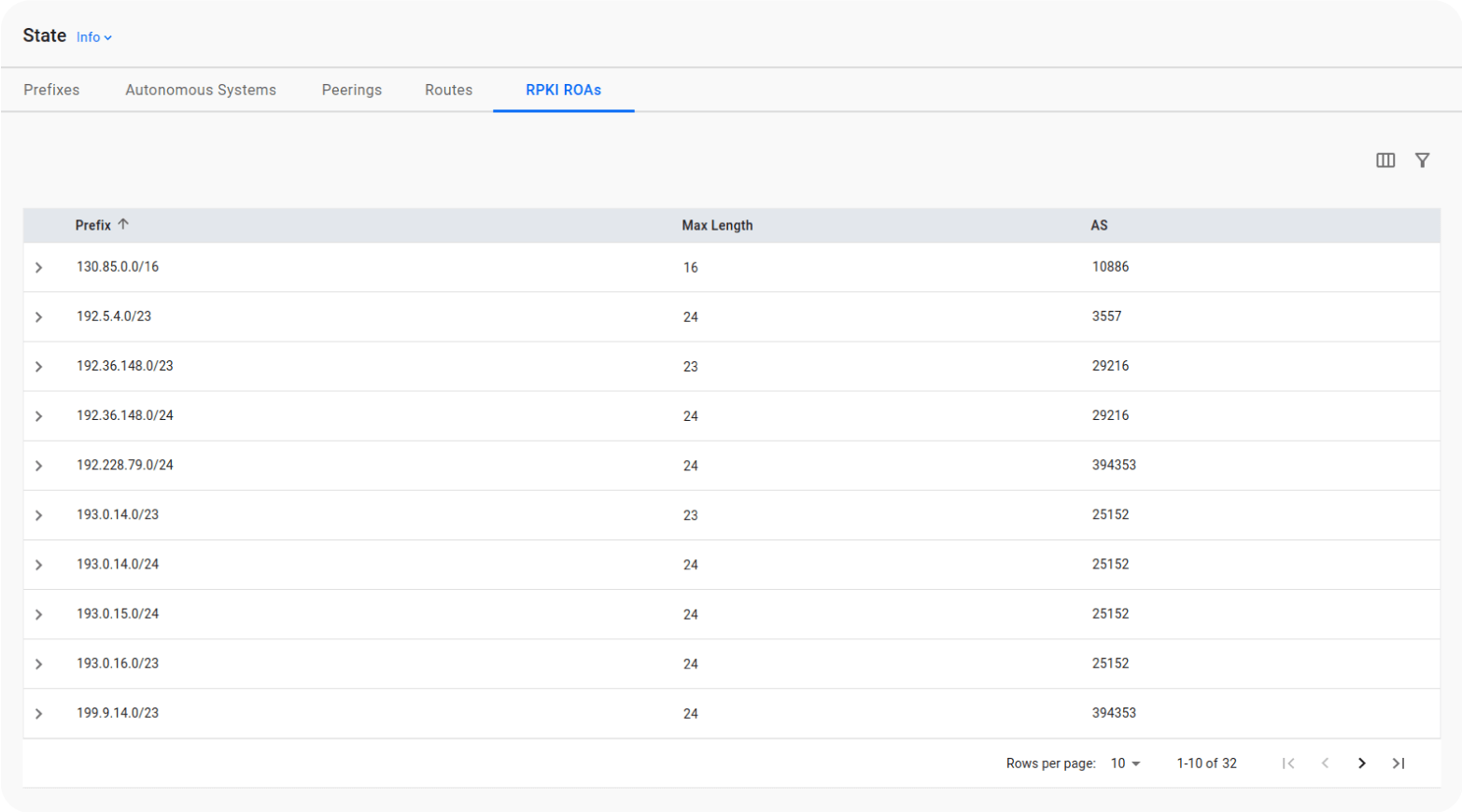Expand the 199.9.14.0/23 row
This screenshot has width=1462, height=812.
click(x=39, y=714)
